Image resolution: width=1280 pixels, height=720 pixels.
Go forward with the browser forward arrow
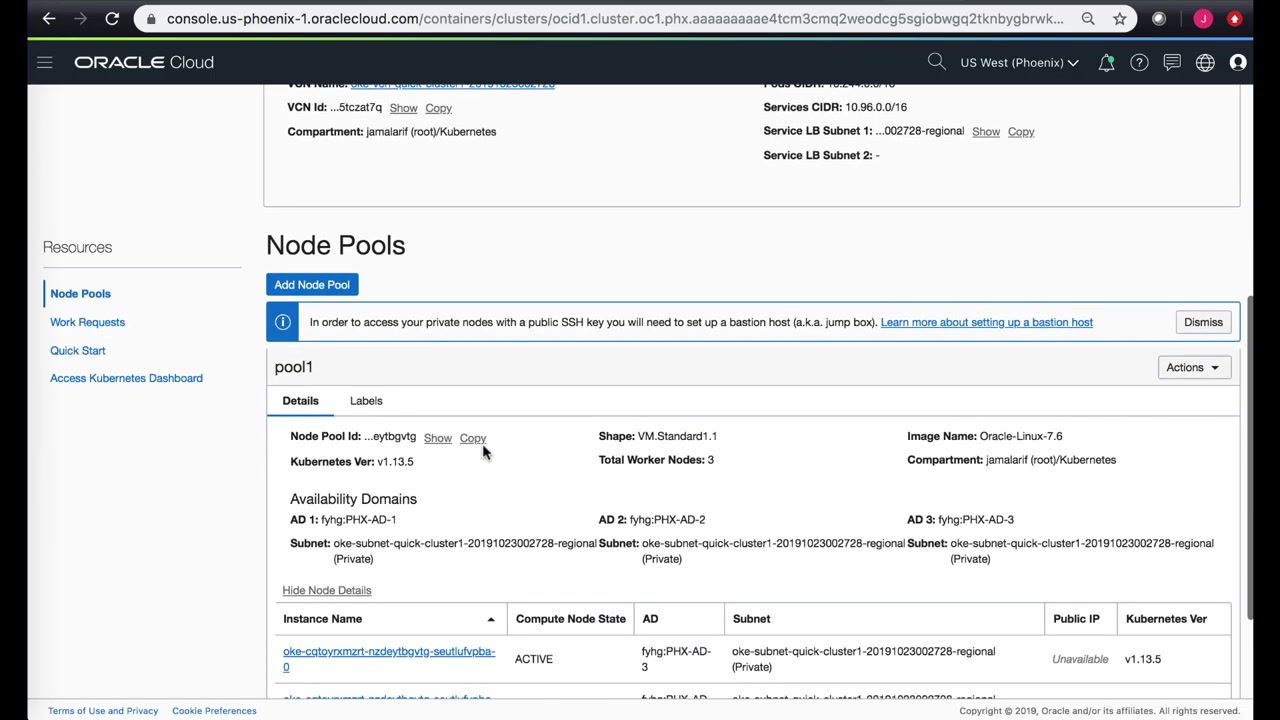click(x=81, y=18)
